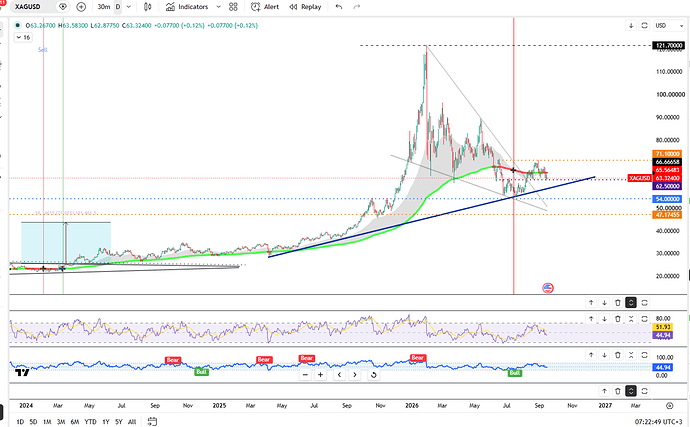Image resolution: width=690 pixels, height=427 pixels.
Task: Select the All time range
Action: tap(132, 422)
